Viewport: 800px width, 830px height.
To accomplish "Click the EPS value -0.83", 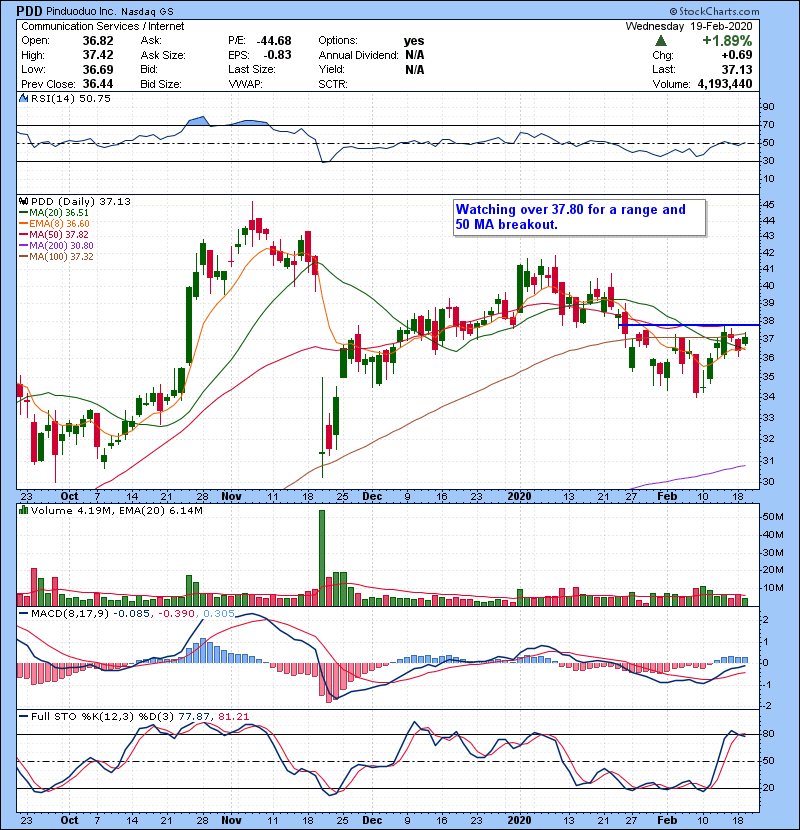I will click(277, 55).
